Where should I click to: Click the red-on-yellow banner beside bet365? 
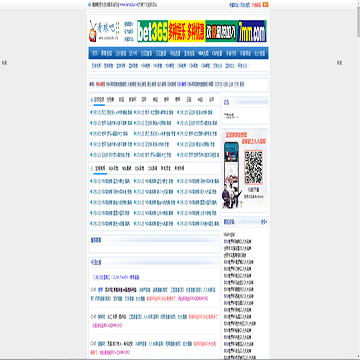click(x=186, y=31)
